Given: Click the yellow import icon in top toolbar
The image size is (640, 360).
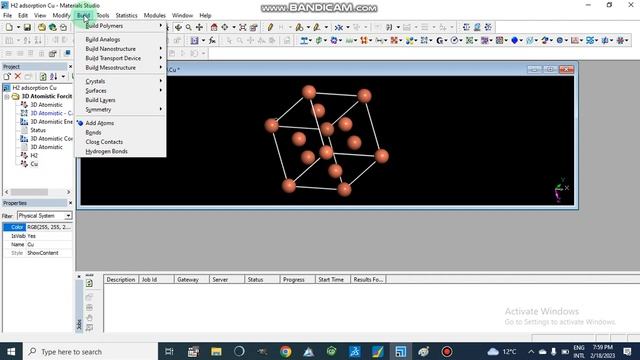Looking at the screenshot, I should click(x=42, y=27).
